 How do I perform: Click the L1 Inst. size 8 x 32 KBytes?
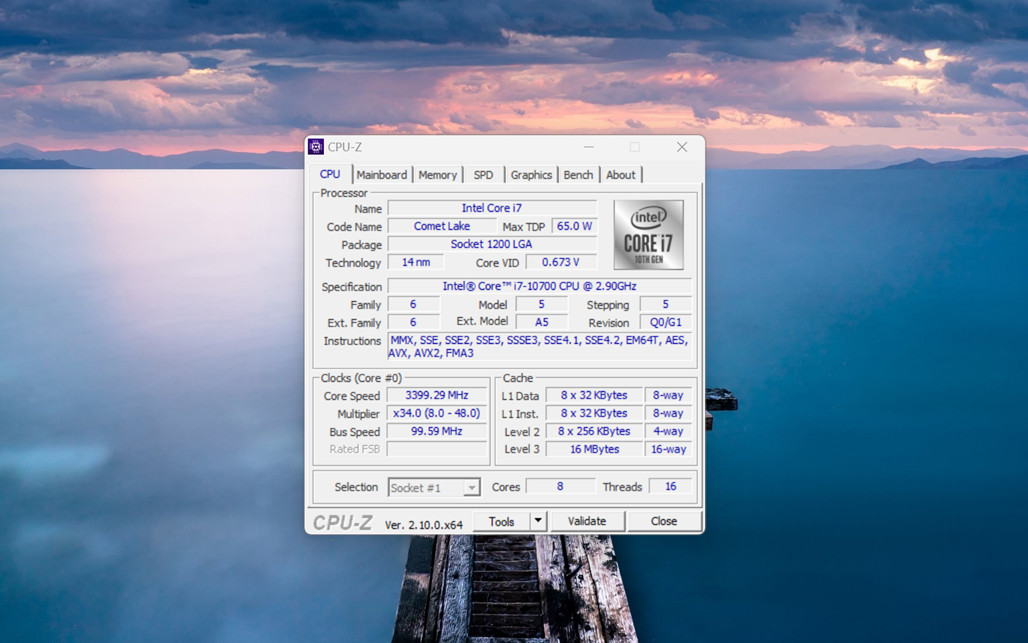click(594, 413)
